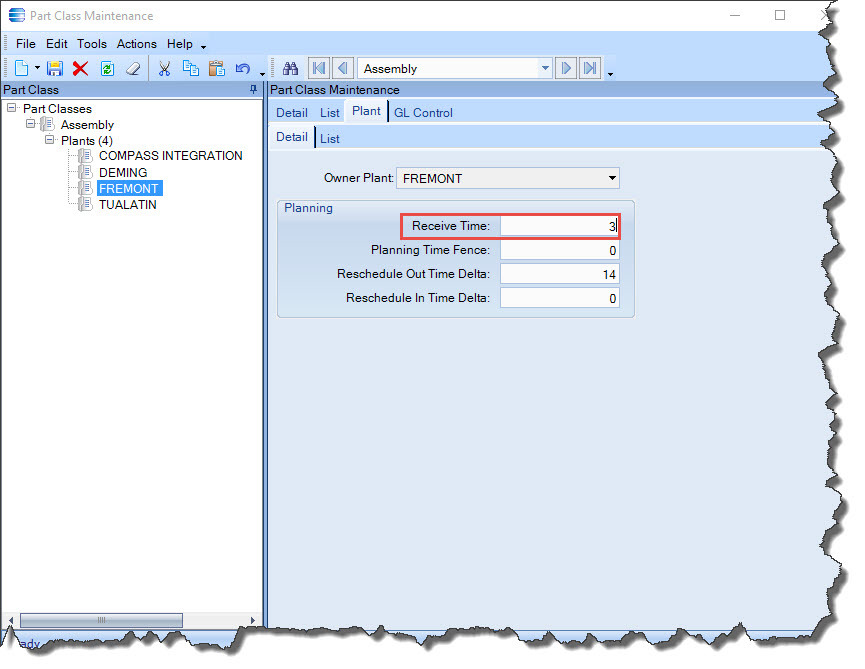Click the Planning Time Fence field
The image size is (865, 669).
pos(559,250)
